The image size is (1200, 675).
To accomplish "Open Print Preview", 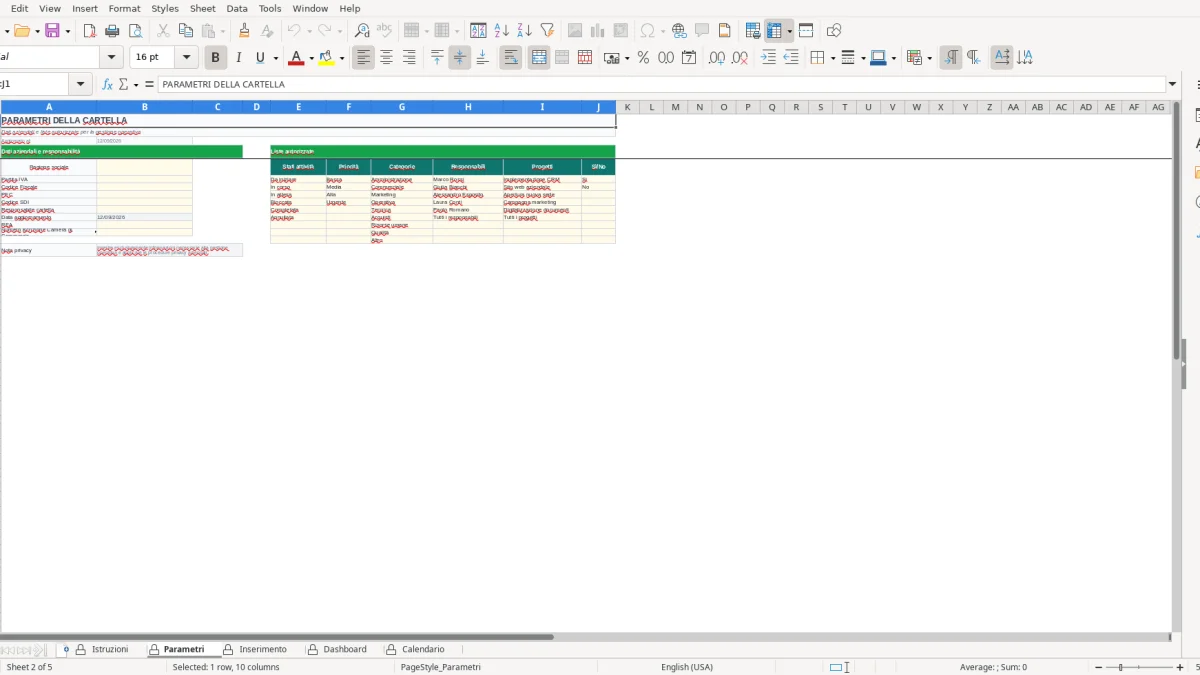I will [x=135, y=31].
